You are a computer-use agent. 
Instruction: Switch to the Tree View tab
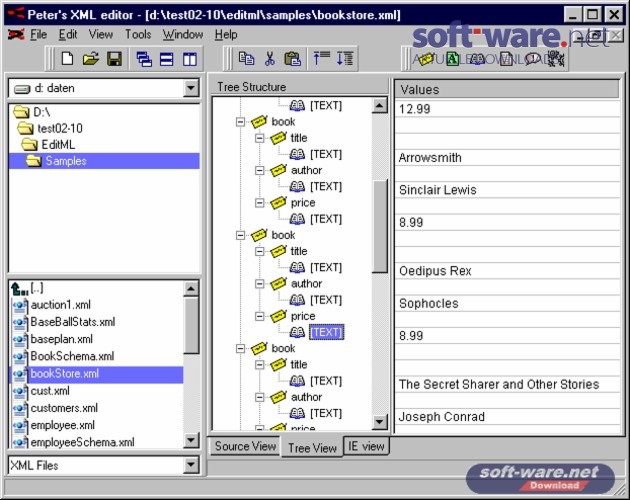coord(312,447)
